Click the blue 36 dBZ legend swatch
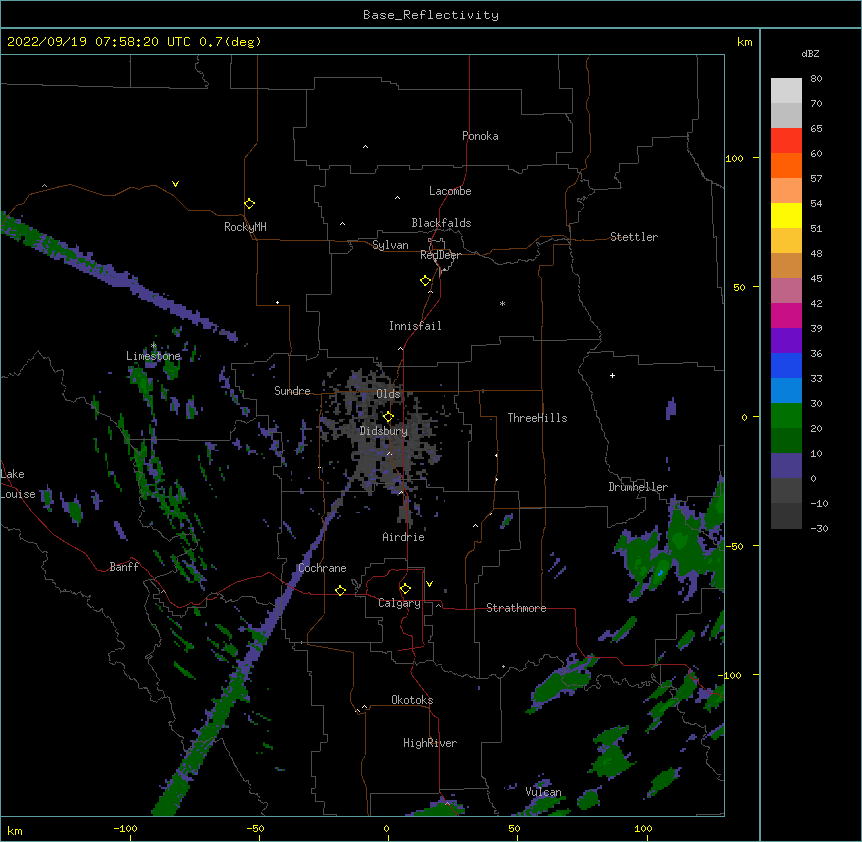The image size is (862, 842). tap(786, 365)
